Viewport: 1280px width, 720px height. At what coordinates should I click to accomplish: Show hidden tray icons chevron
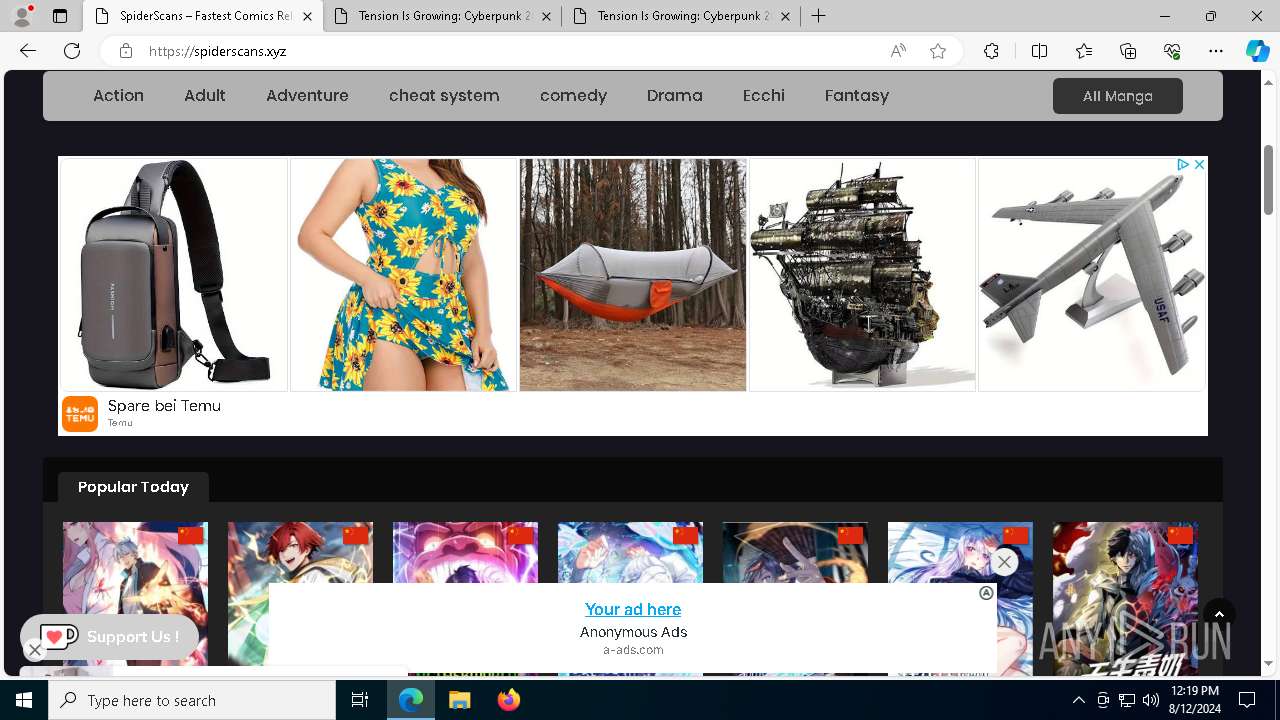[1078, 700]
